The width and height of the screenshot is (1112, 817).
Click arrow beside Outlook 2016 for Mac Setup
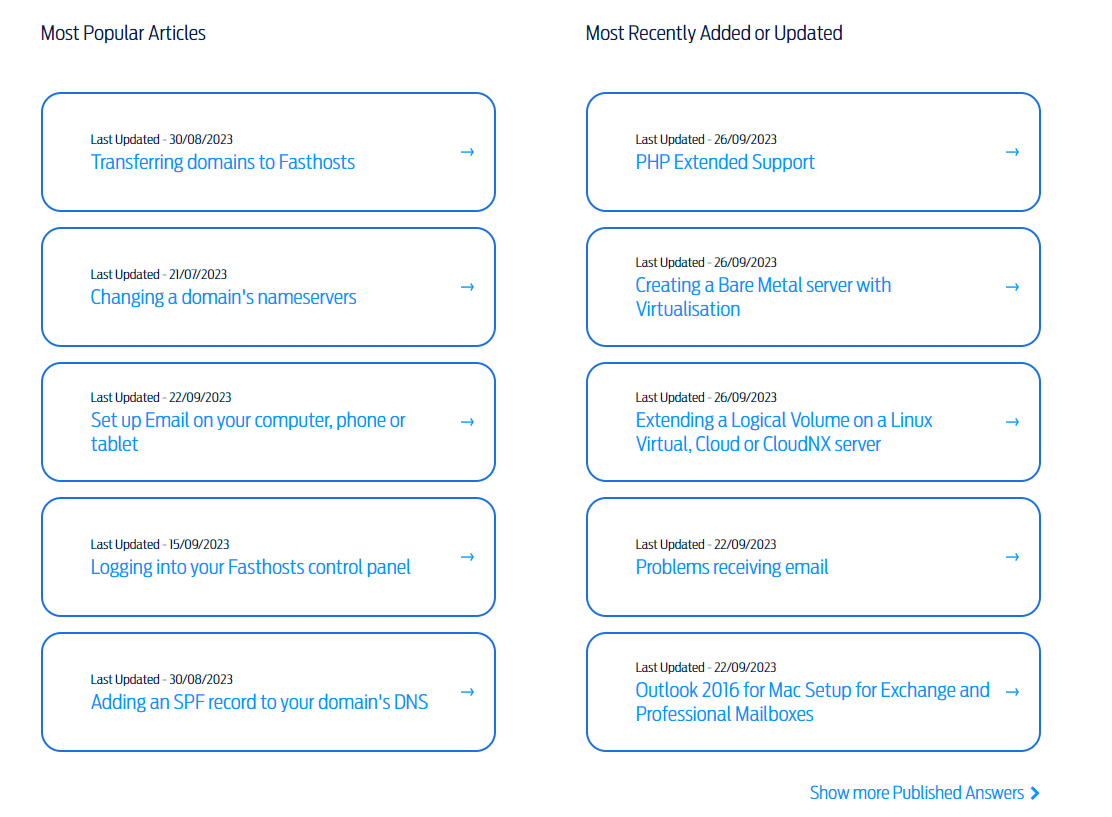point(1012,692)
